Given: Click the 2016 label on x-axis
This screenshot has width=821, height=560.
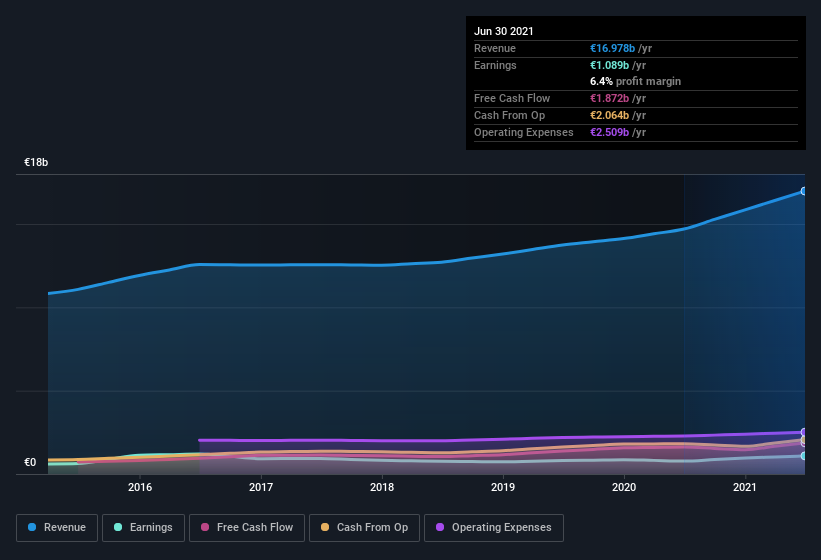Looking at the screenshot, I should tap(140, 487).
